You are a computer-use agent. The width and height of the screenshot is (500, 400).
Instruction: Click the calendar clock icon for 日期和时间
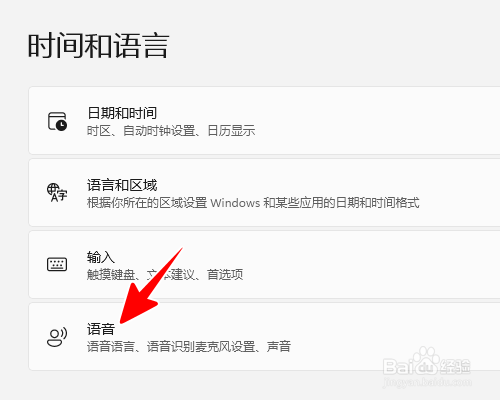click(57, 121)
